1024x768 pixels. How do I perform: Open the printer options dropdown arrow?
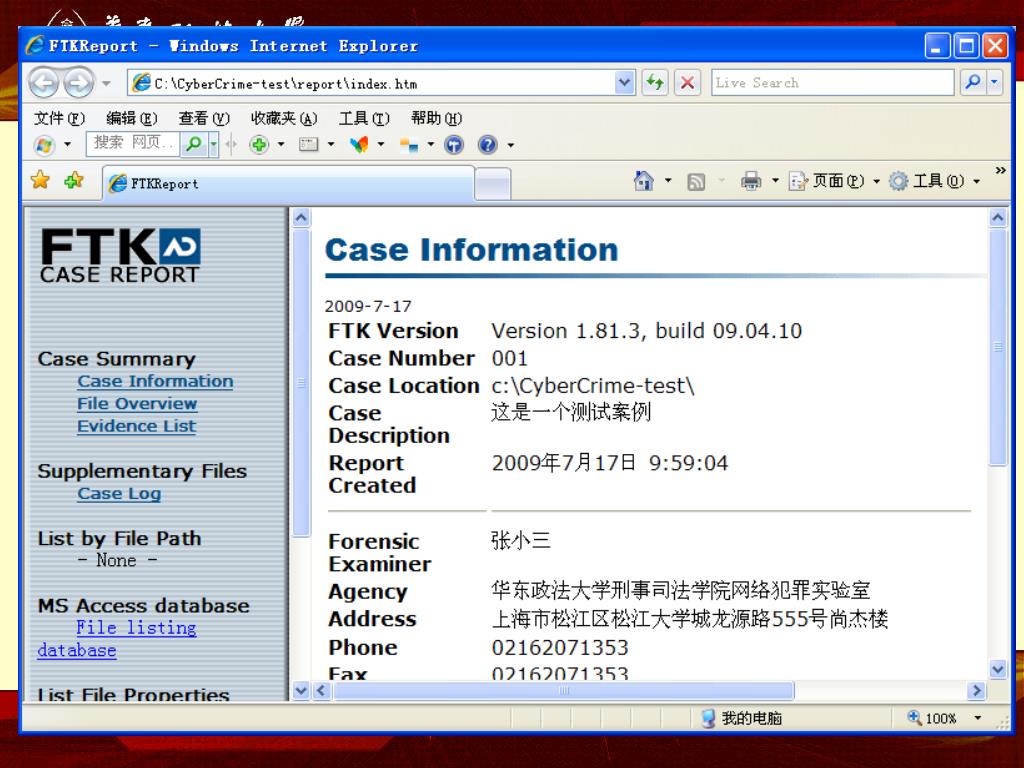pos(775,181)
